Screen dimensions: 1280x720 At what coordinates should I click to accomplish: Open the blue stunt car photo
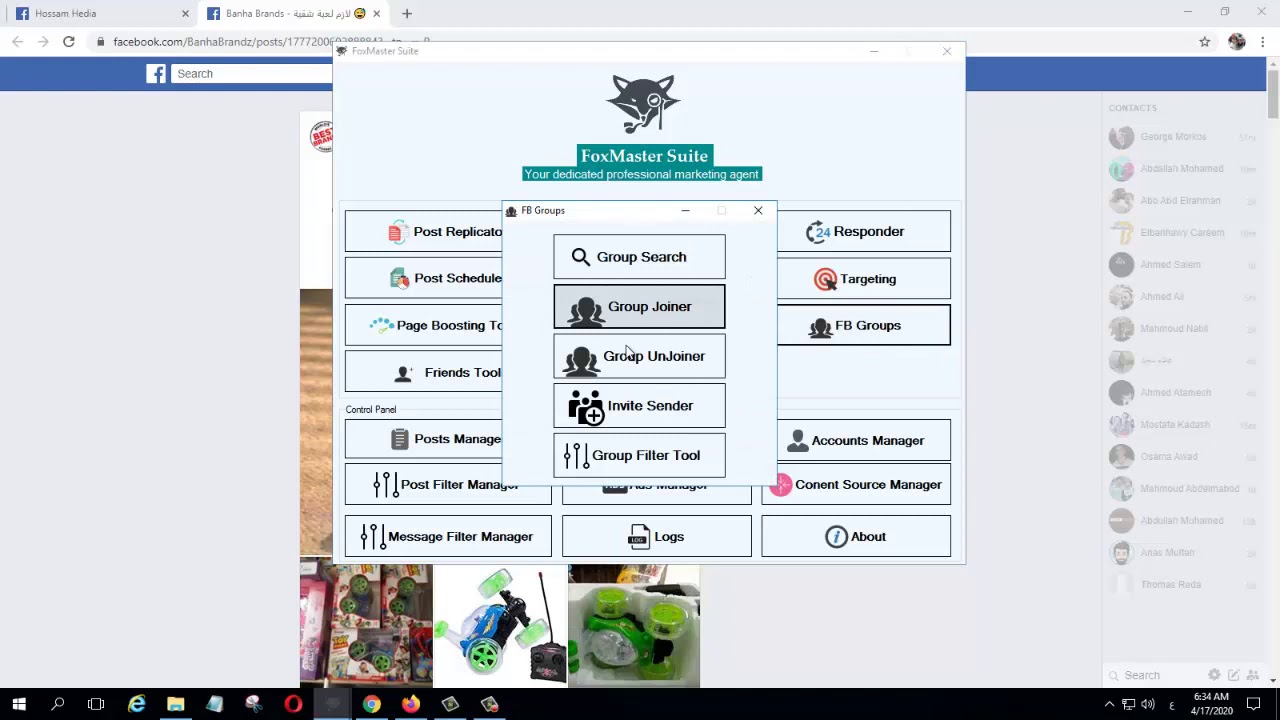point(500,626)
